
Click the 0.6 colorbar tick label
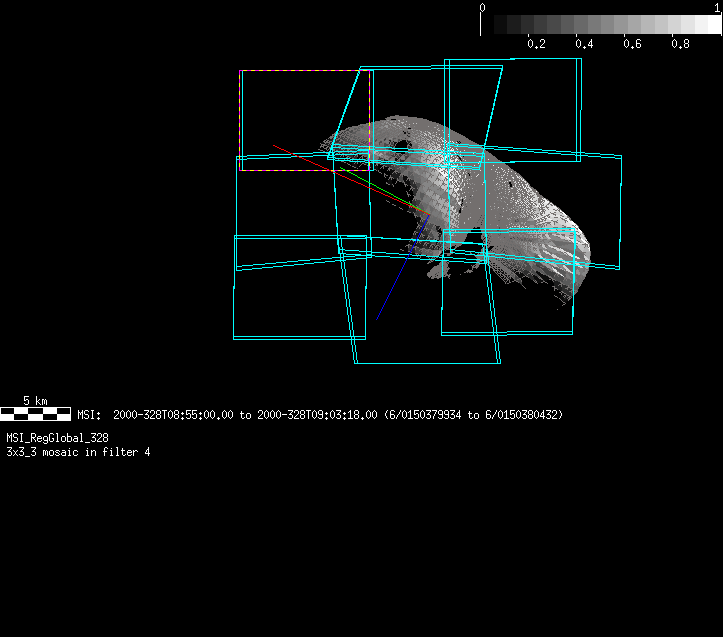(x=632, y=44)
